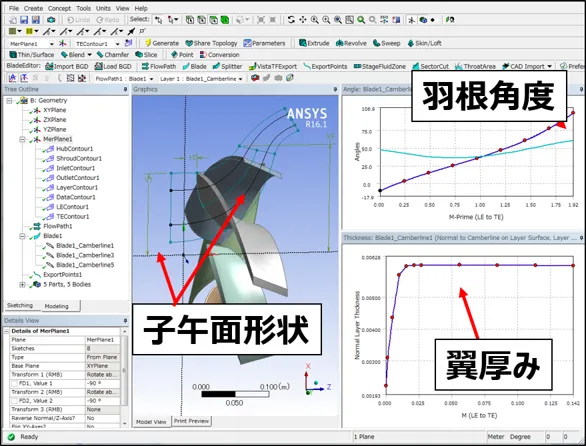Image resolution: width=586 pixels, height=446 pixels.
Task: Open the CAD Import dropdown
Action: pos(549,66)
